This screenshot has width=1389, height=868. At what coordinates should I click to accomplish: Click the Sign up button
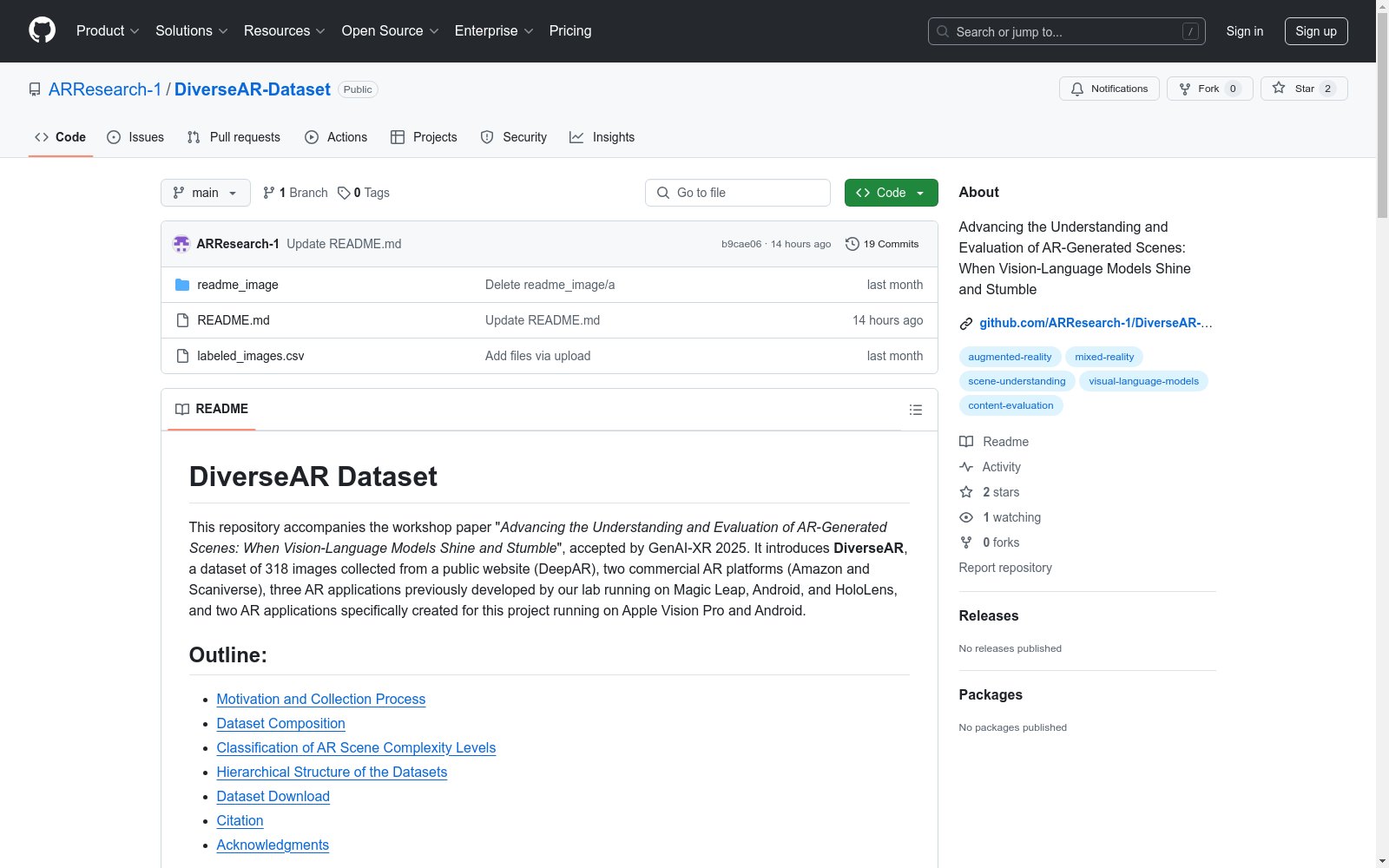point(1316,31)
